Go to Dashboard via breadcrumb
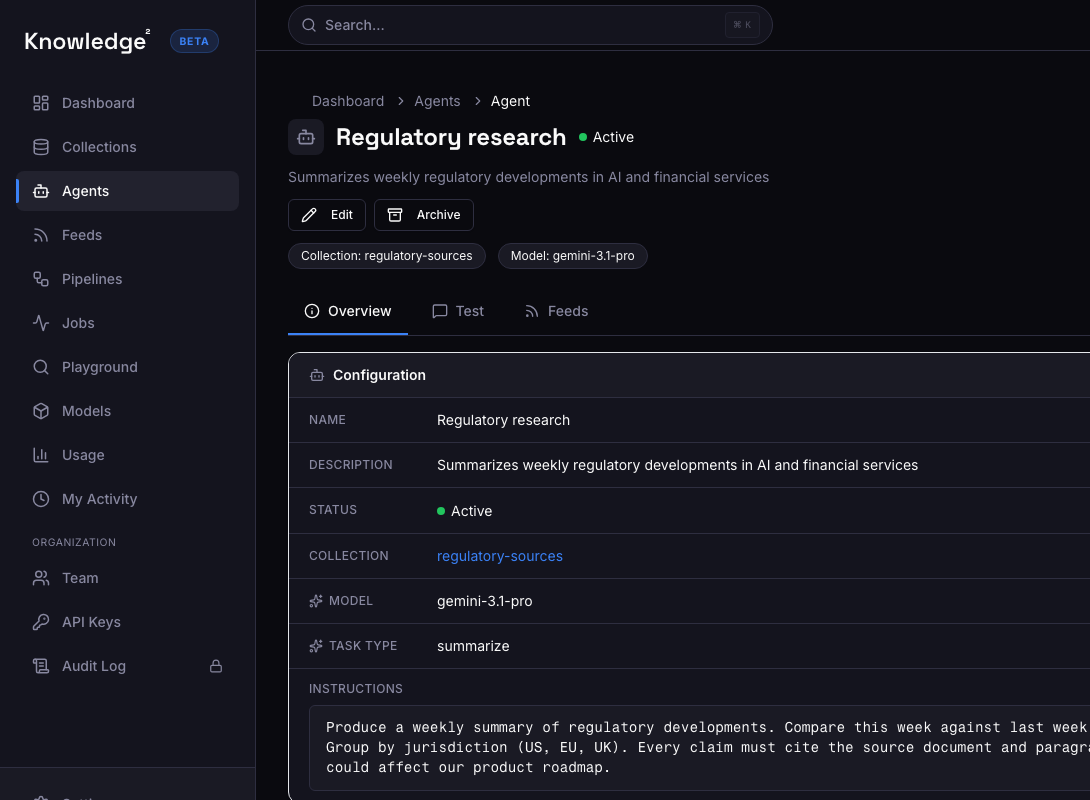 tap(348, 101)
